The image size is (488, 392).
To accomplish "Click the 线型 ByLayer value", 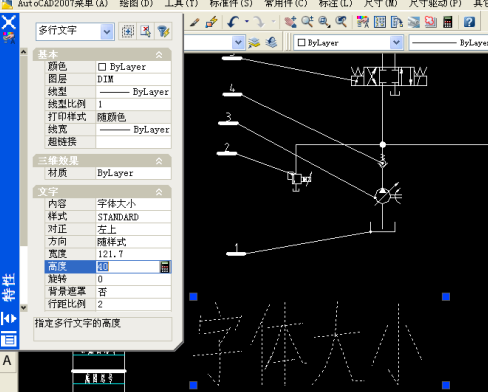I will (133, 92).
